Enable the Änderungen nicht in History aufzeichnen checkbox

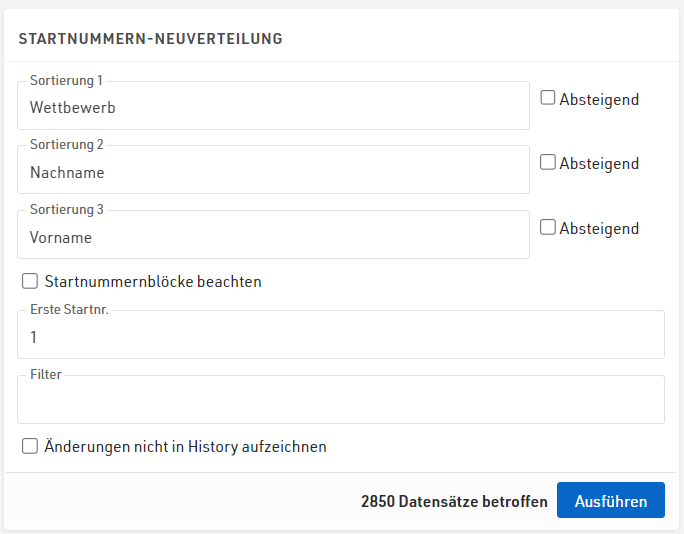(30, 446)
